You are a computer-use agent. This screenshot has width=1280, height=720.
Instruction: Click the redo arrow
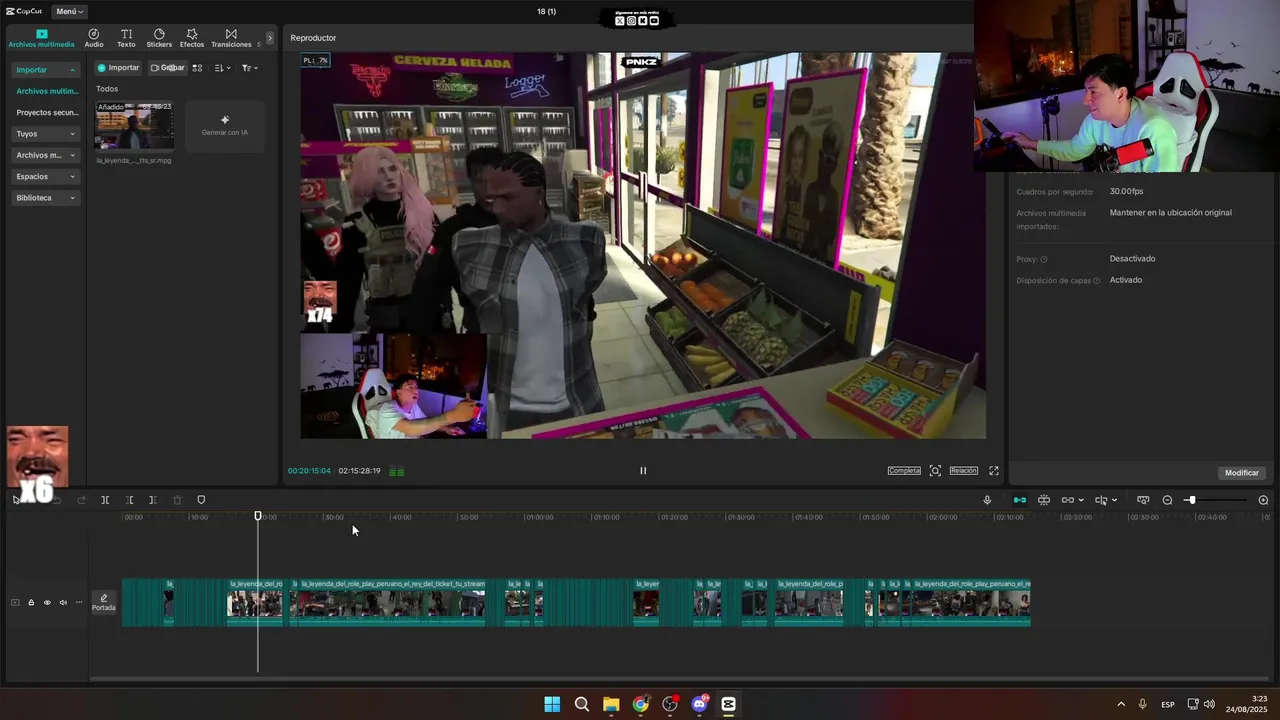click(x=81, y=500)
